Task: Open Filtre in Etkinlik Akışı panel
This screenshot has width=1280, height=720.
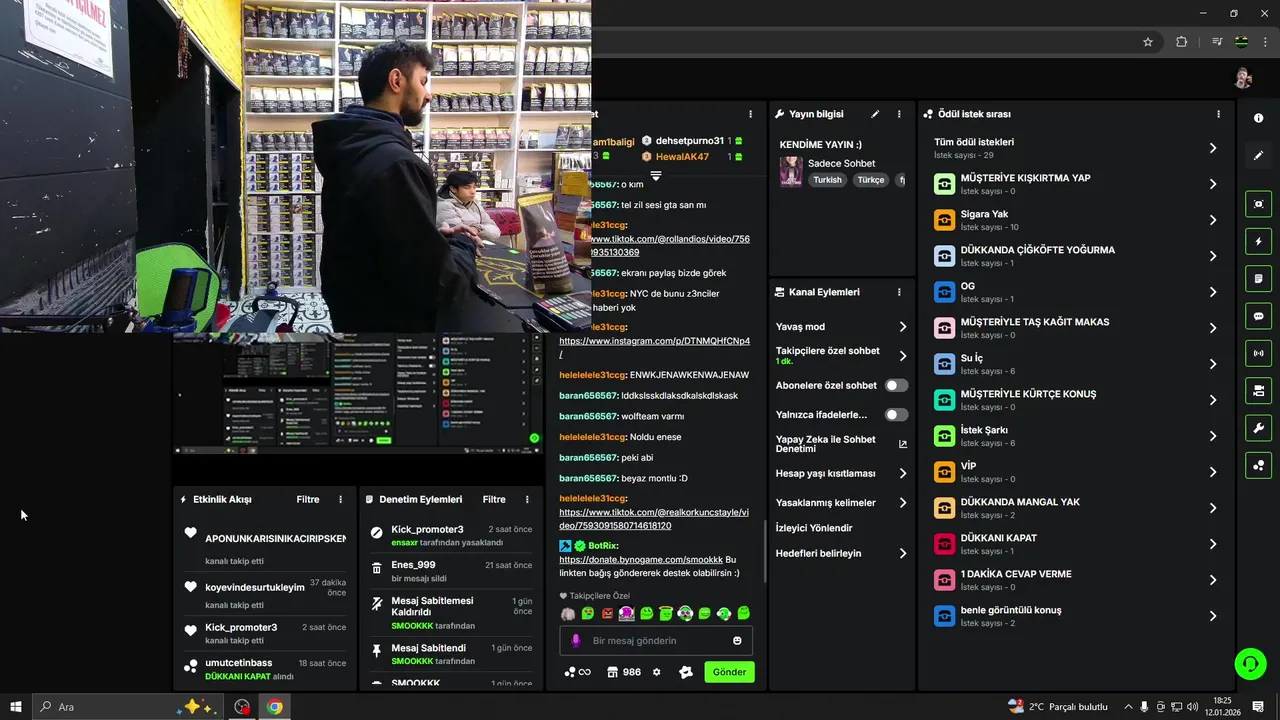Action: [308, 499]
